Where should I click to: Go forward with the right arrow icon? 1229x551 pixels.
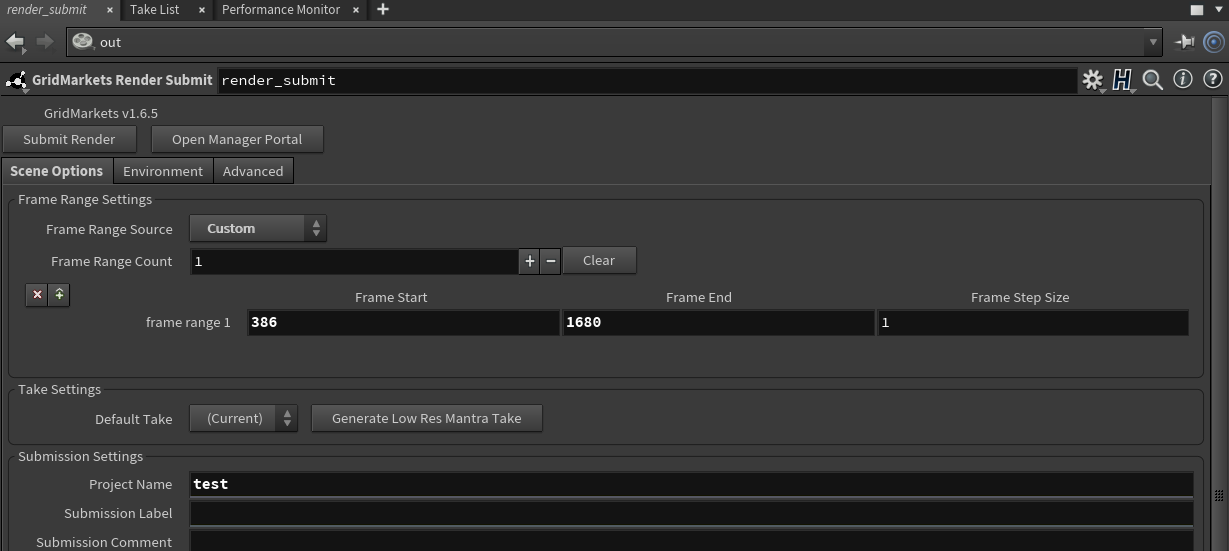click(45, 42)
